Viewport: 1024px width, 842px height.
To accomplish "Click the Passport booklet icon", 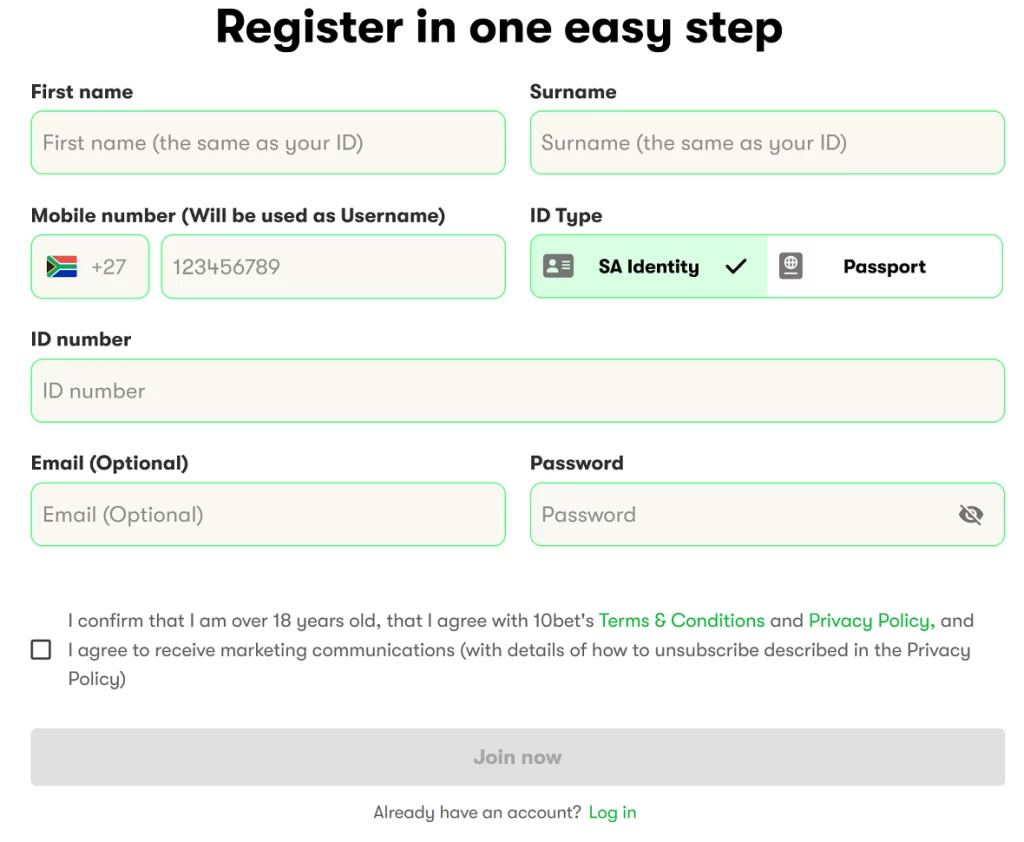I will click(x=791, y=266).
